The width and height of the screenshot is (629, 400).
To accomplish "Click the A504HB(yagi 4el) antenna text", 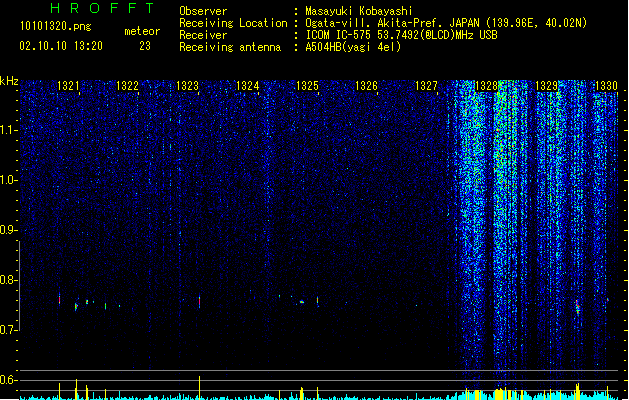I will tap(353, 47).
